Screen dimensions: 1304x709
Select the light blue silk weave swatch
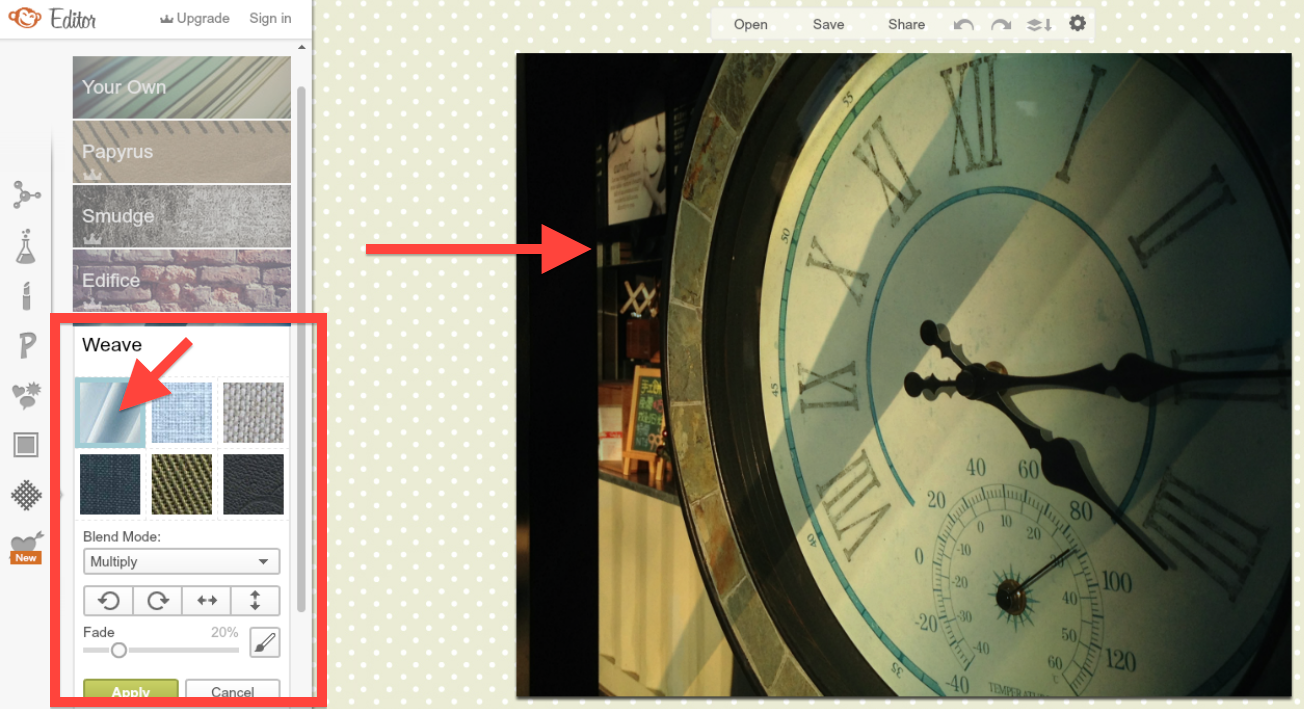pyautogui.click(x=110, y=412)
